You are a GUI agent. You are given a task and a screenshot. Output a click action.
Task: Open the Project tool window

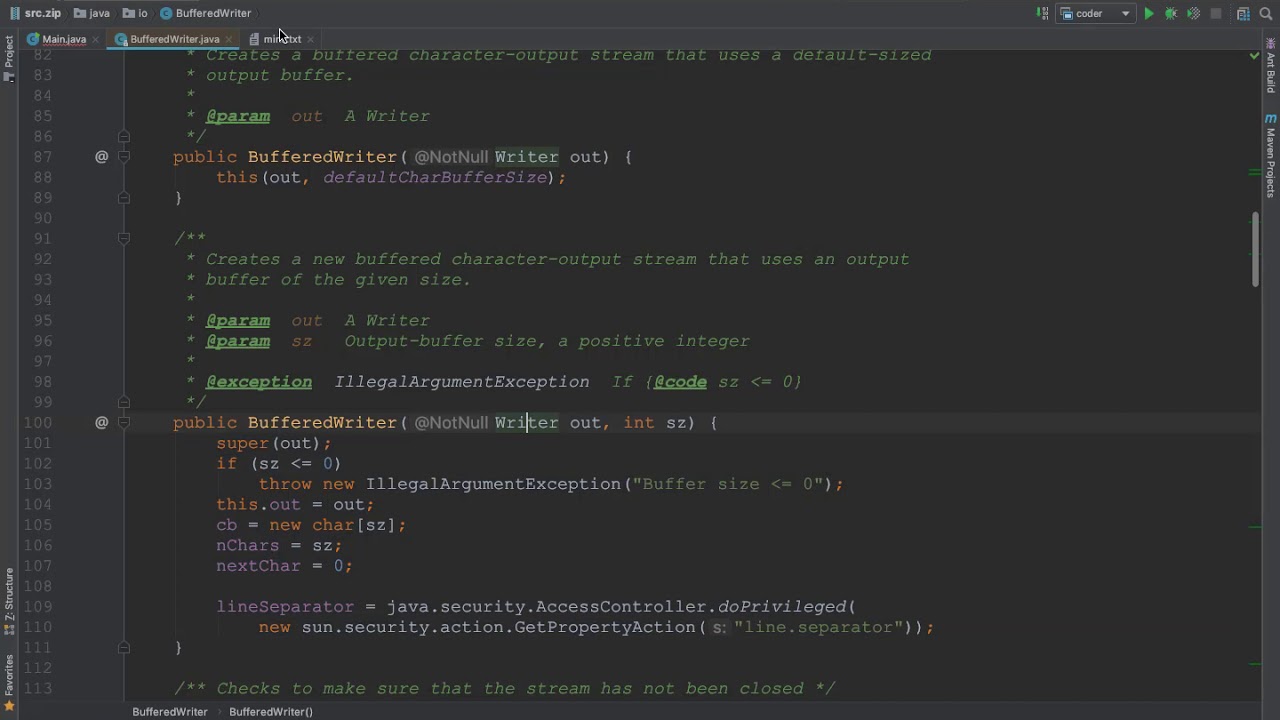[x=9, y=58]
